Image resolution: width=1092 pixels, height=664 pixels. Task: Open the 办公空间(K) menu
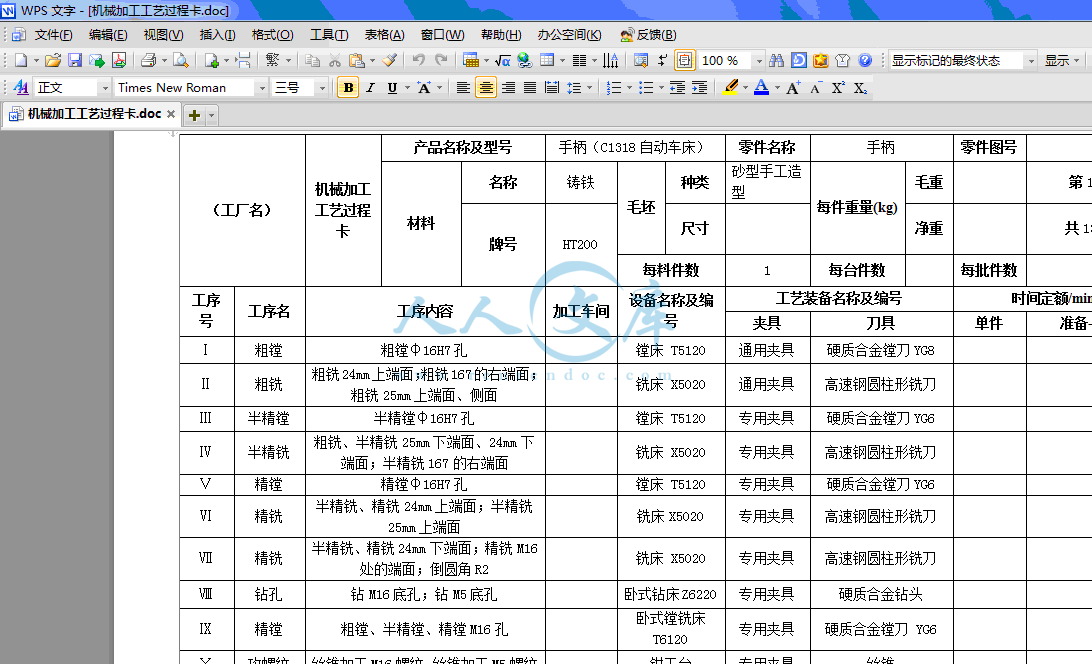(x=569, y=35)
